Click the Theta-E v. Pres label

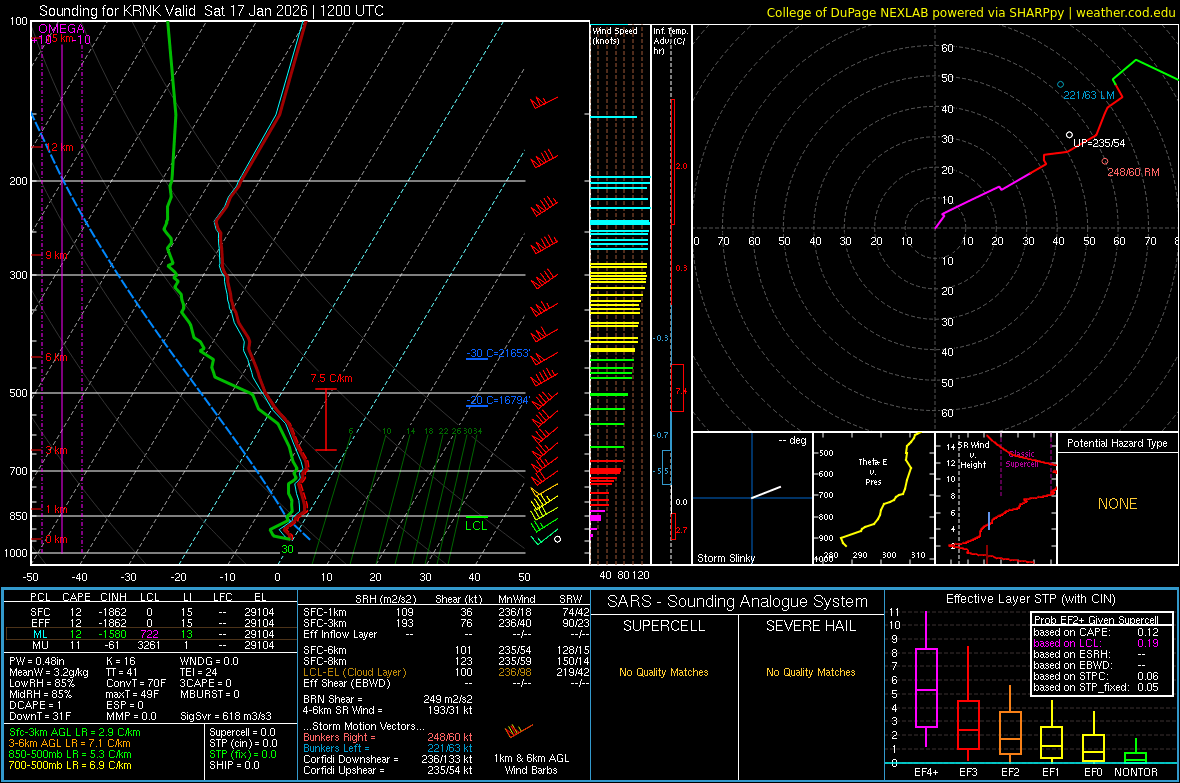(873, 472)
